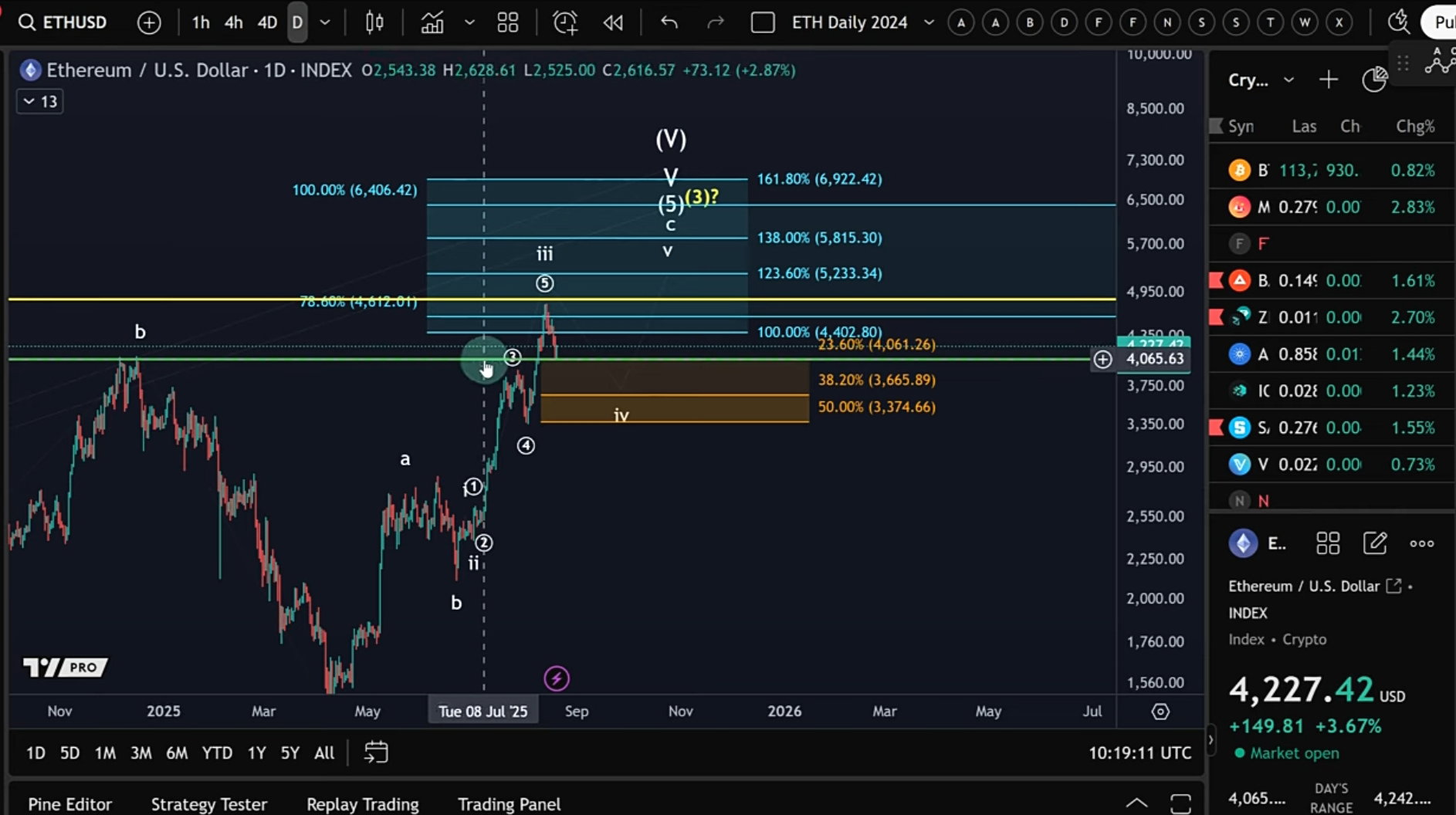Set date range to 6M
Screen dimensions: 1456x815
click(177, 752)
